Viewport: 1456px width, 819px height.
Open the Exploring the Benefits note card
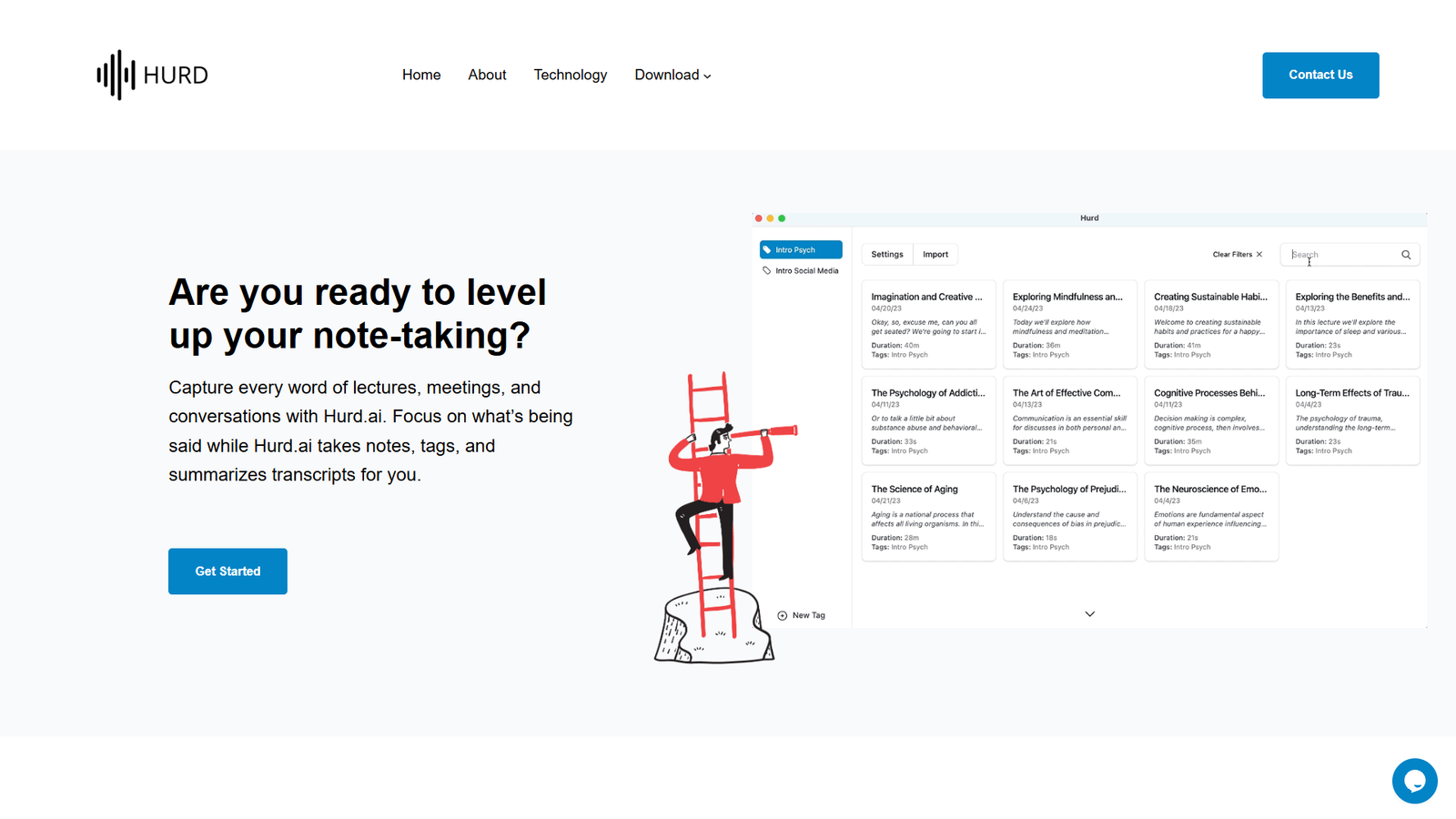pos(1352,324)
